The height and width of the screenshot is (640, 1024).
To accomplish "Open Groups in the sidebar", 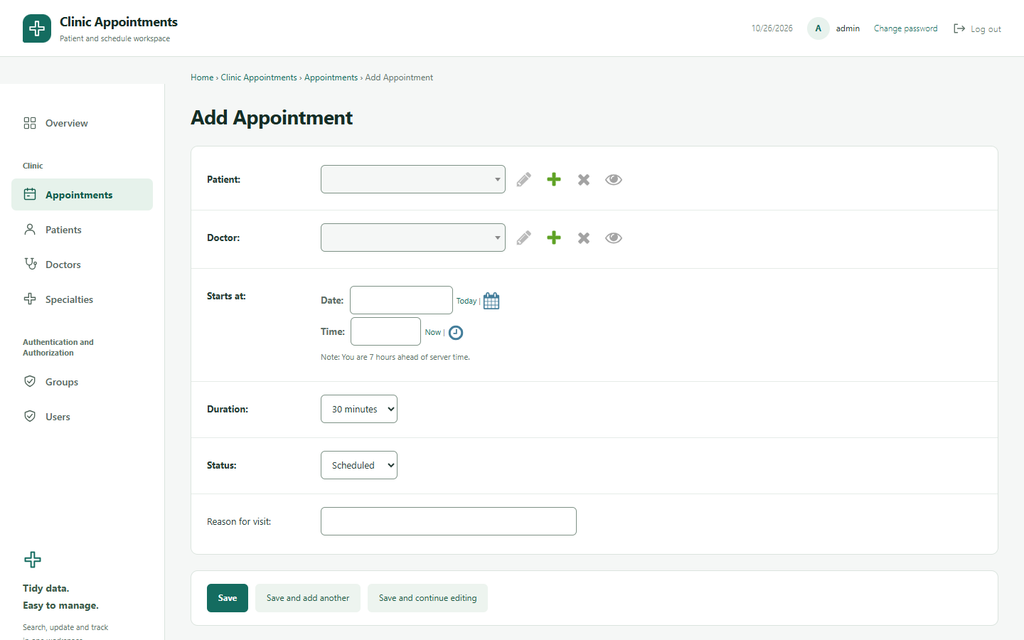I will pyautogui.click(x=82, y=381).
